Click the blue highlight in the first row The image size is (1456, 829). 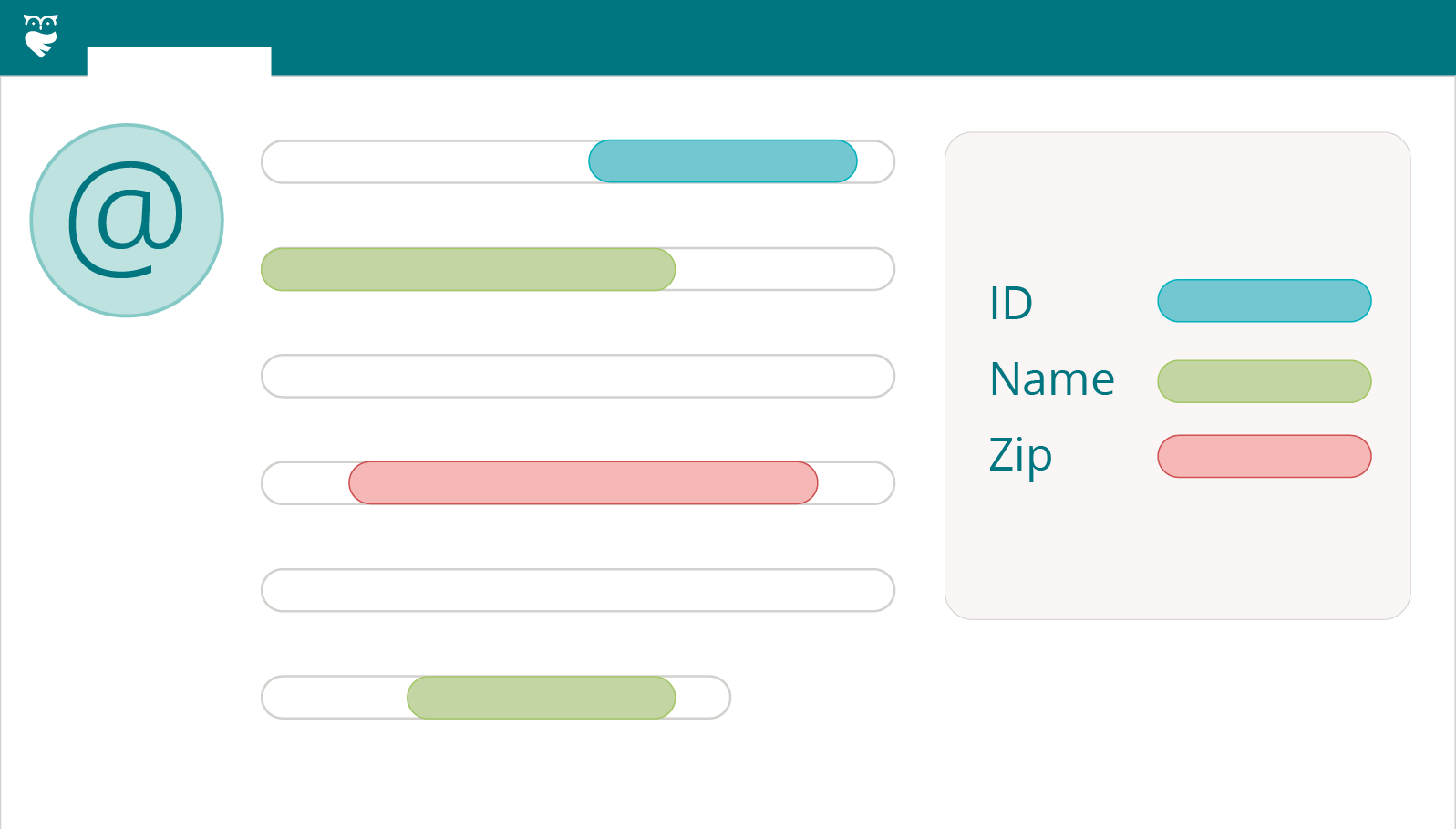click(x=722, y=161)
